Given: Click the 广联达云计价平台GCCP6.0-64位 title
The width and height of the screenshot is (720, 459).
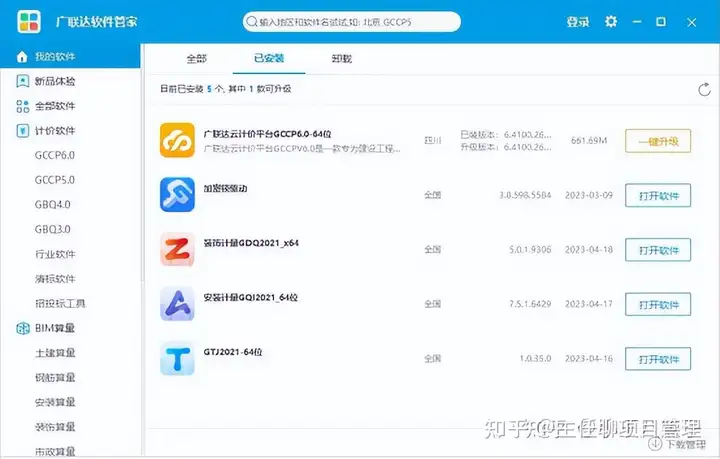Looking at the screenshot, I should coord(267,134).
